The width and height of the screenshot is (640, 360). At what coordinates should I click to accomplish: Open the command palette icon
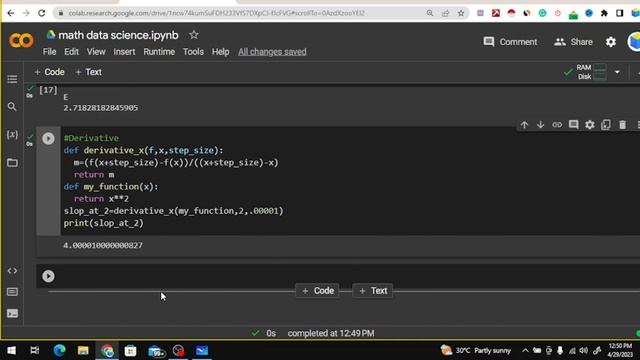click(12, 292)
